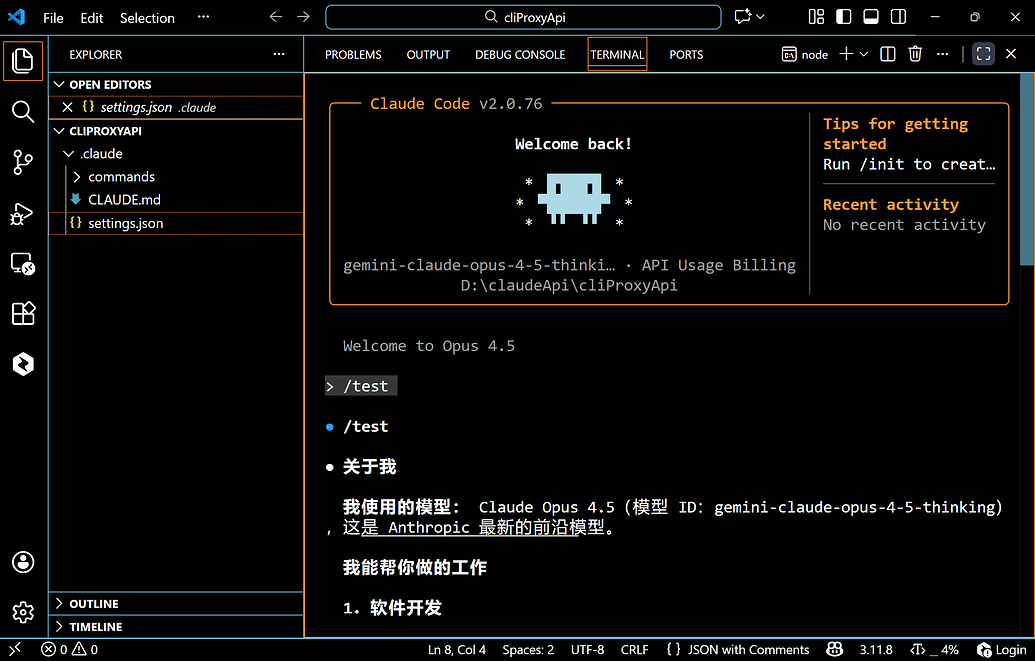1035x661 pixels.
Task: Show more menu bar items ellipsis
Action: point(203,17)
